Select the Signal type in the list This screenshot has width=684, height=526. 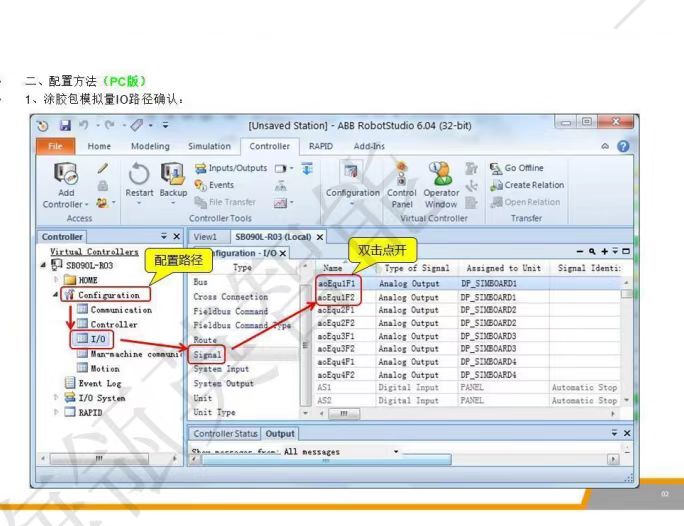[207, 355]
